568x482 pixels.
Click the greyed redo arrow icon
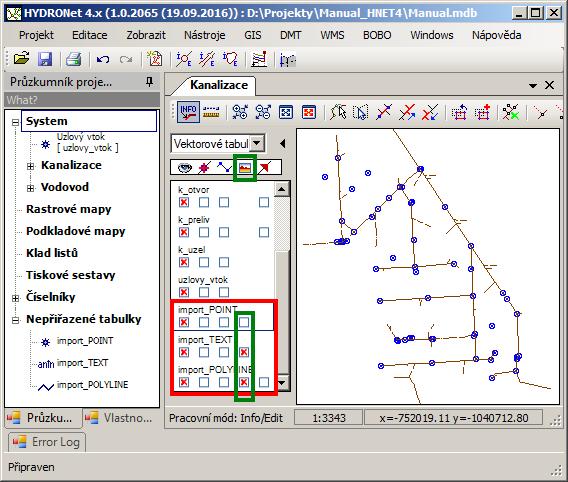click(x=126, y=59)
